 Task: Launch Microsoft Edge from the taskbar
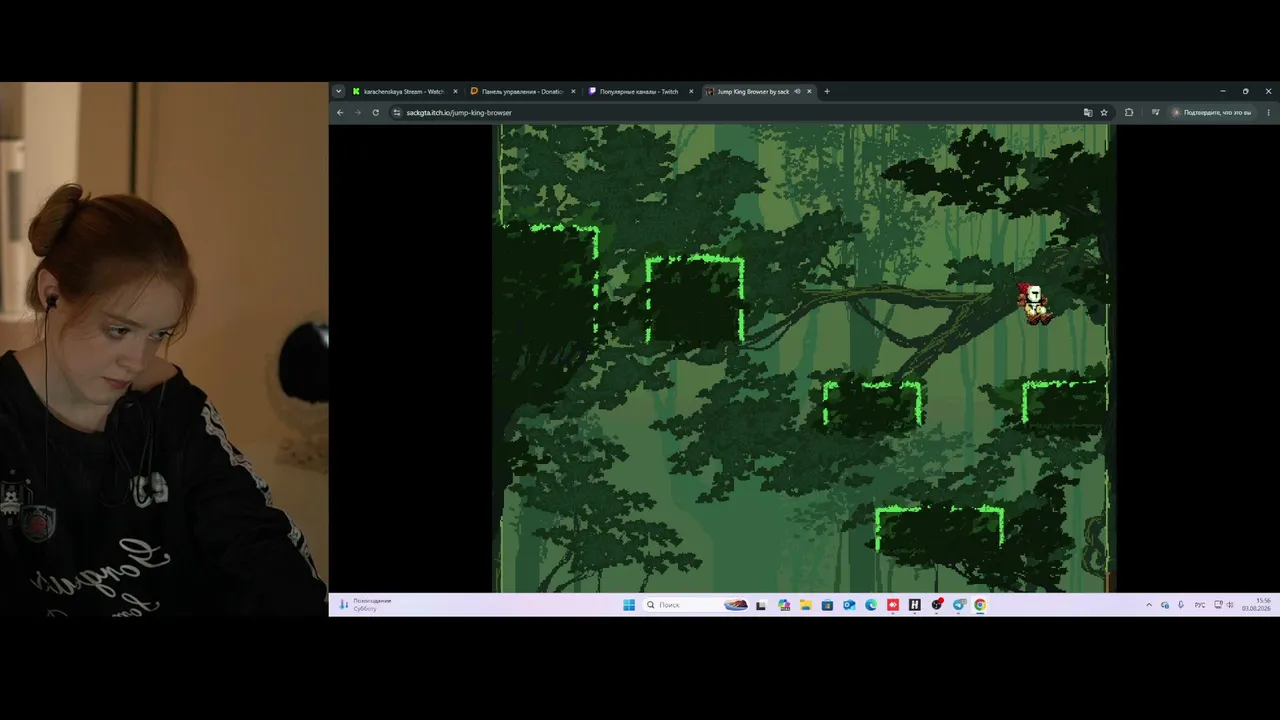871,605
